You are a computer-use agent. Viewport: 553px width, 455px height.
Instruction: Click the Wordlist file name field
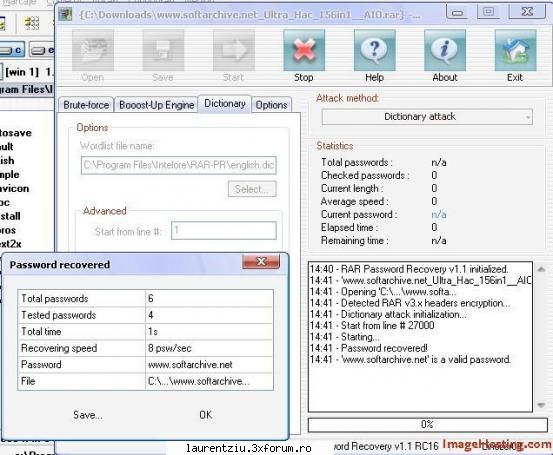pos(178,165)
